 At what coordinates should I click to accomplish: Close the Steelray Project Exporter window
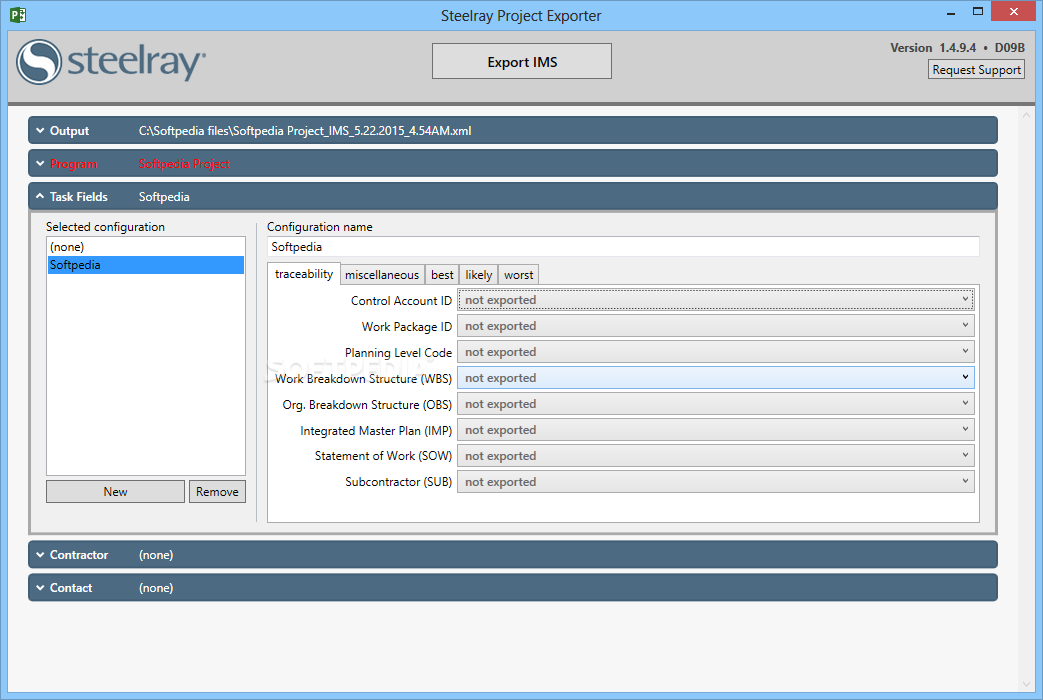click(x=1013, y=11)
